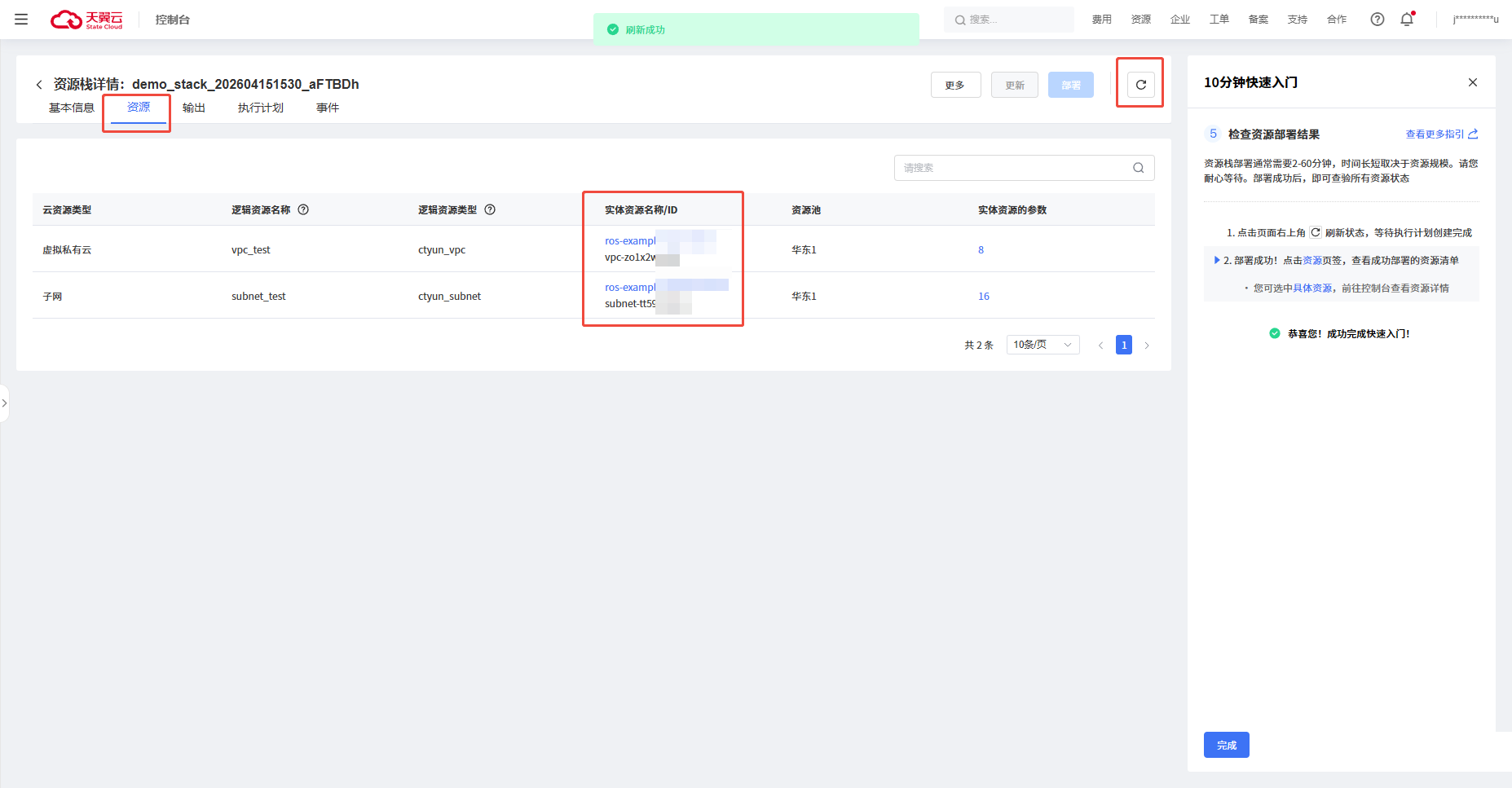Click the State Cloud logo

pyautogui.click(x=86, y=20)
